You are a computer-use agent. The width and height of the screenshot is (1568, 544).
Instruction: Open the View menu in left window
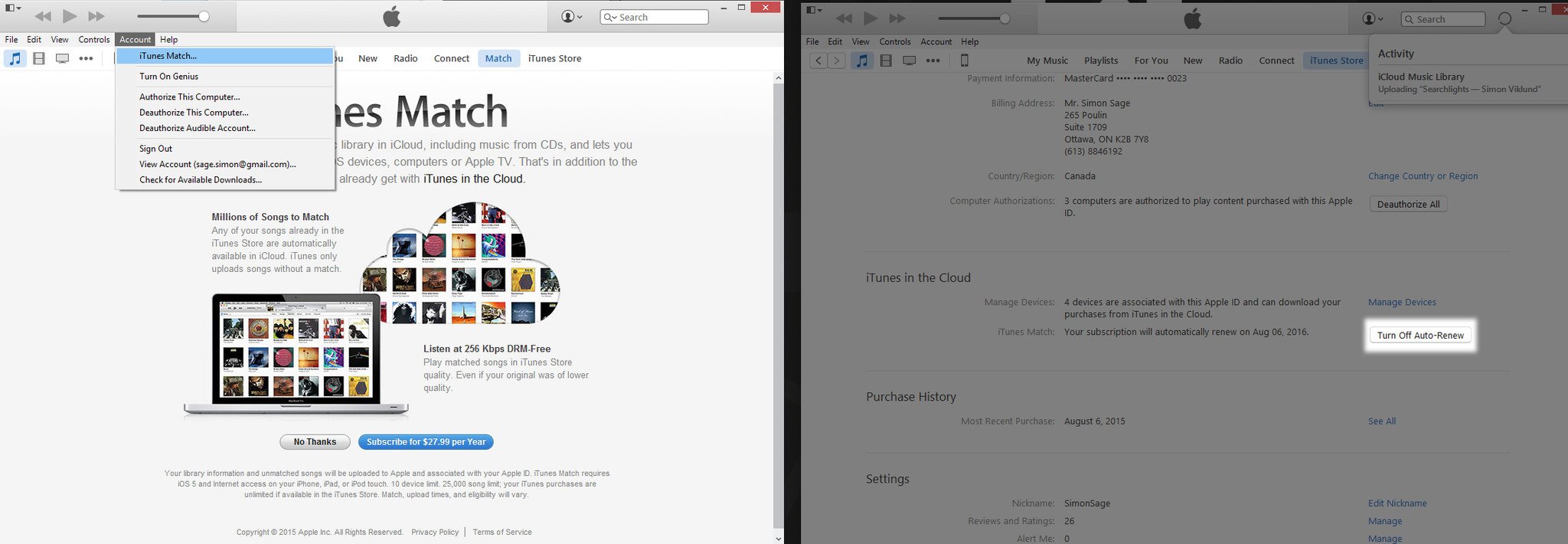tap(60, 39)
